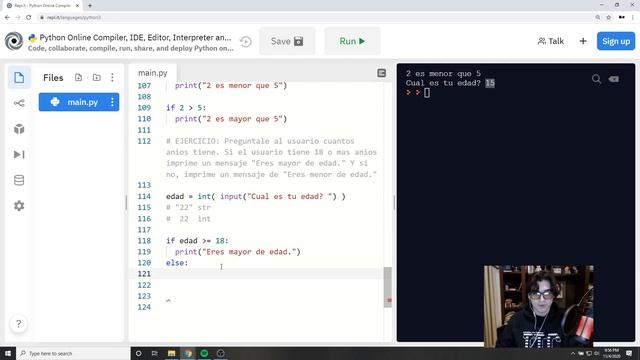Click the browser address bar
Viewport: 640px width, 360px height.
[x=314, y=18]
